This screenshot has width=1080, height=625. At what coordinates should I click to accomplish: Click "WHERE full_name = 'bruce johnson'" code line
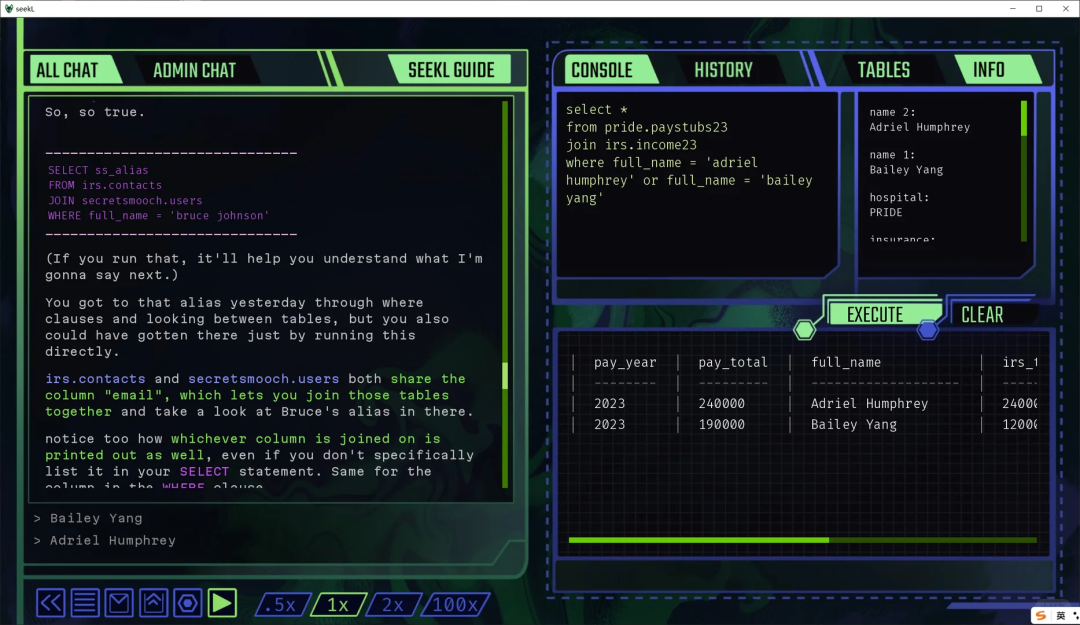click(158, 216)
